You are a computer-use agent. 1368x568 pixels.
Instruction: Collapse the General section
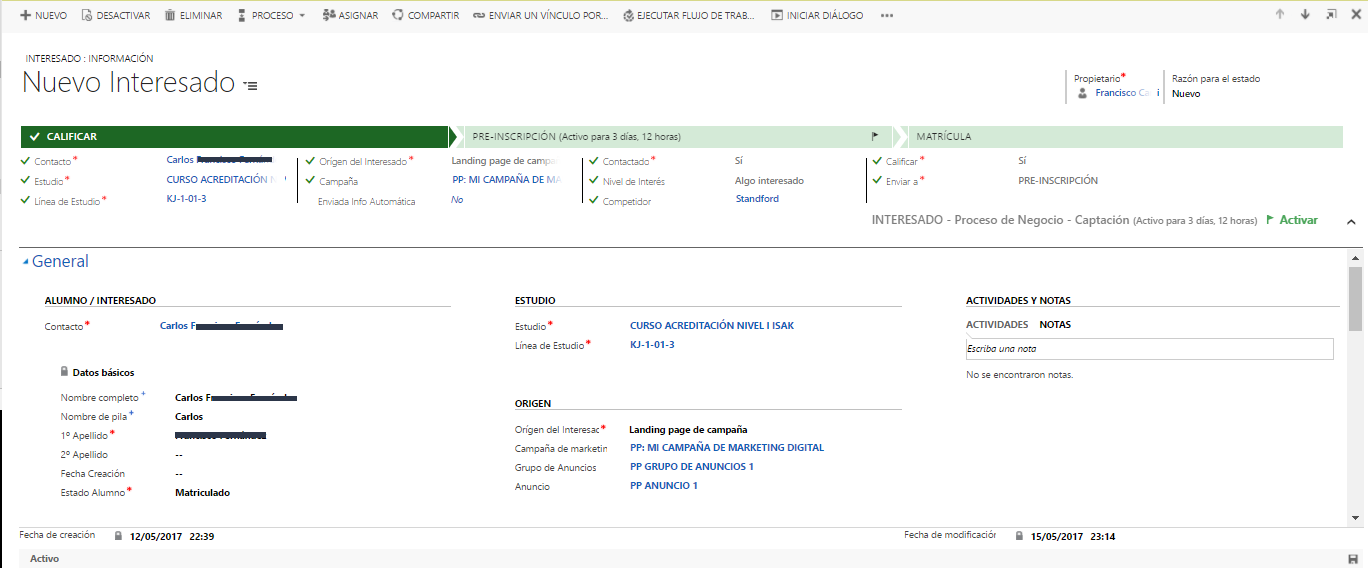coord(26,262)
